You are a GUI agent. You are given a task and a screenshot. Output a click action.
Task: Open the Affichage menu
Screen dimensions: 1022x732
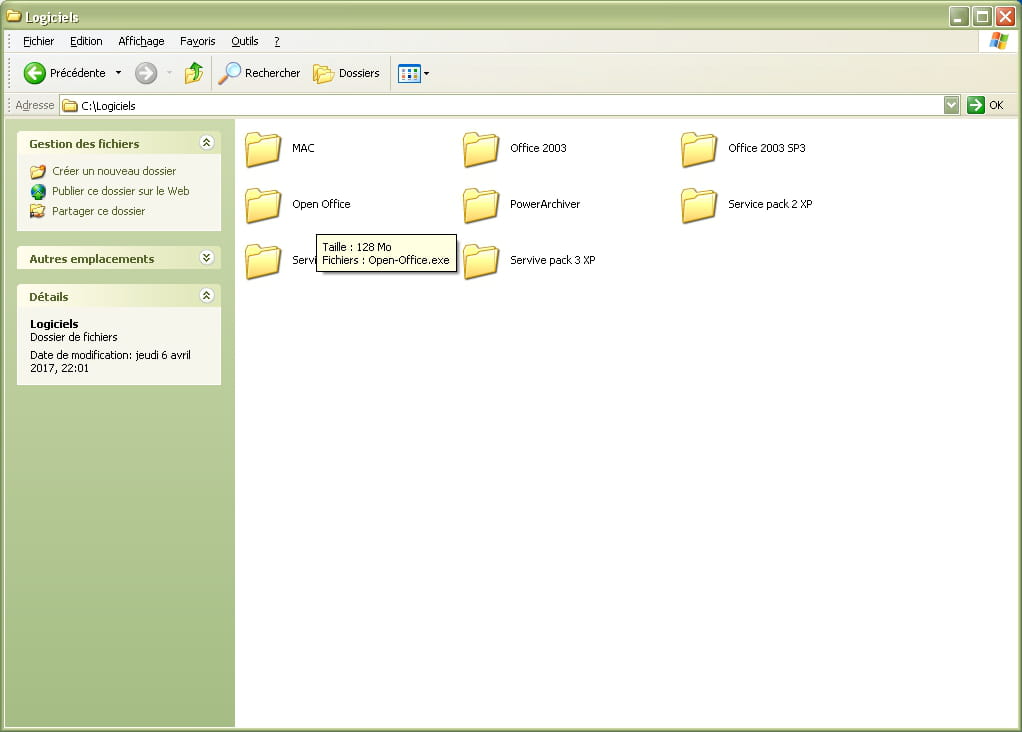click(x=141, y=41)
